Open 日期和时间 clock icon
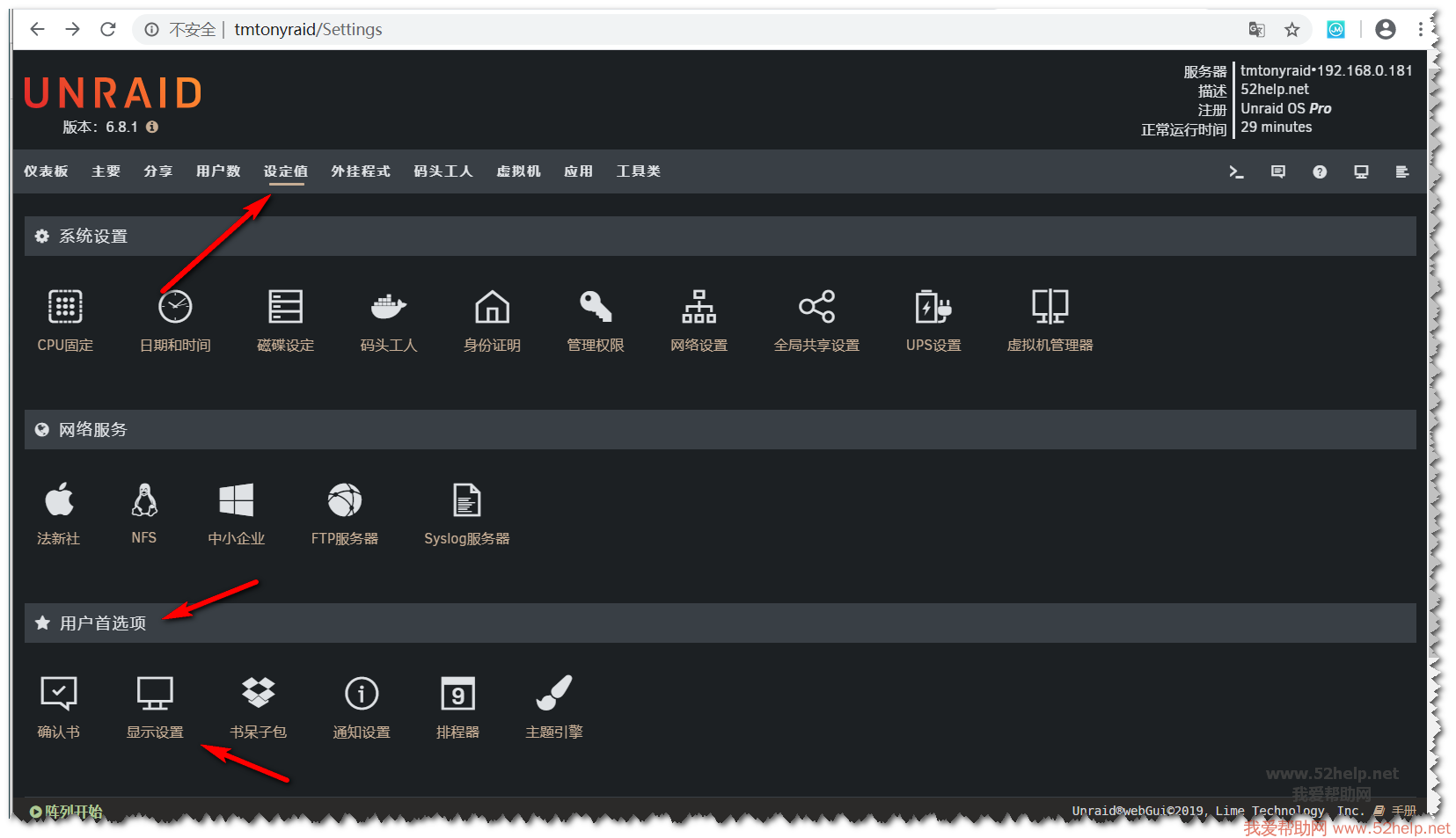 [175, 307]
